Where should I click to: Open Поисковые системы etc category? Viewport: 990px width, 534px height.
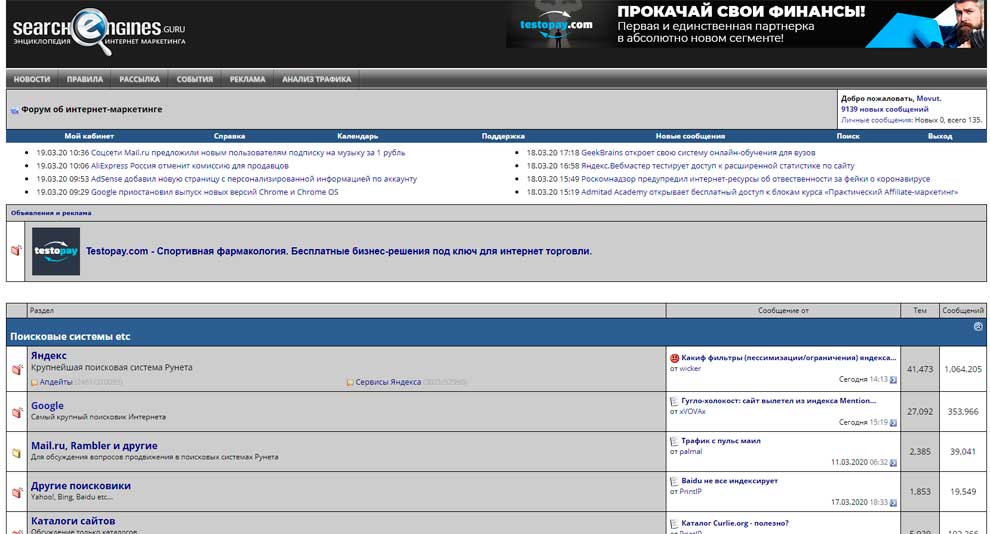70,336
